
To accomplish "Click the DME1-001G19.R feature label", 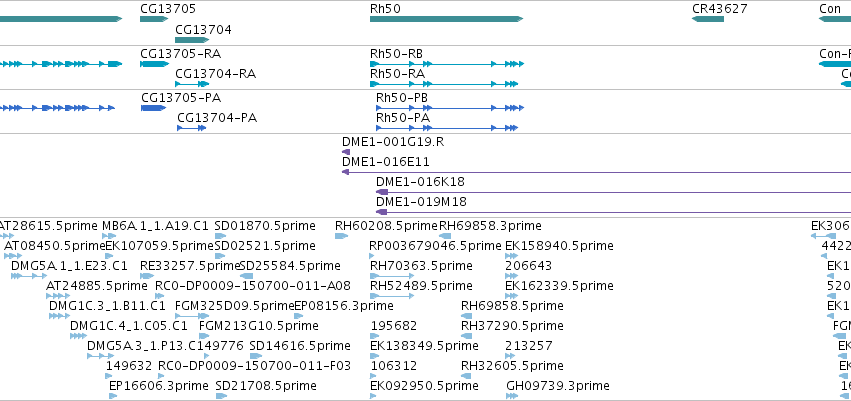I will click(x=393, y=142).
